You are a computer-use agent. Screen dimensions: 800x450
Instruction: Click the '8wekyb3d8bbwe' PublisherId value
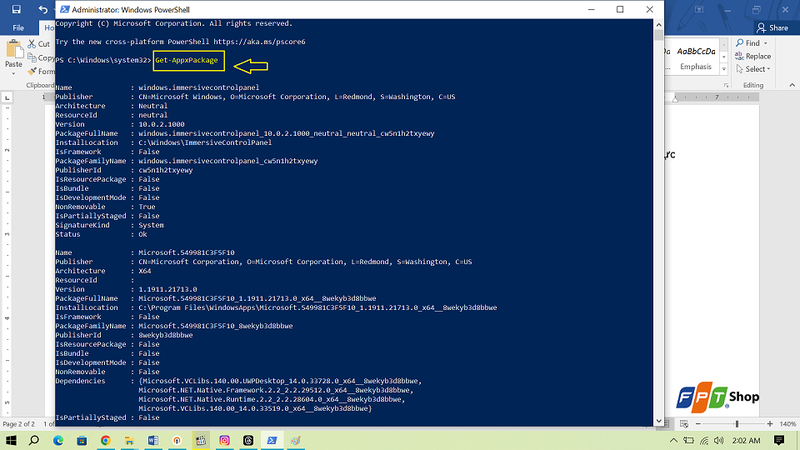[x=165, y=335]
